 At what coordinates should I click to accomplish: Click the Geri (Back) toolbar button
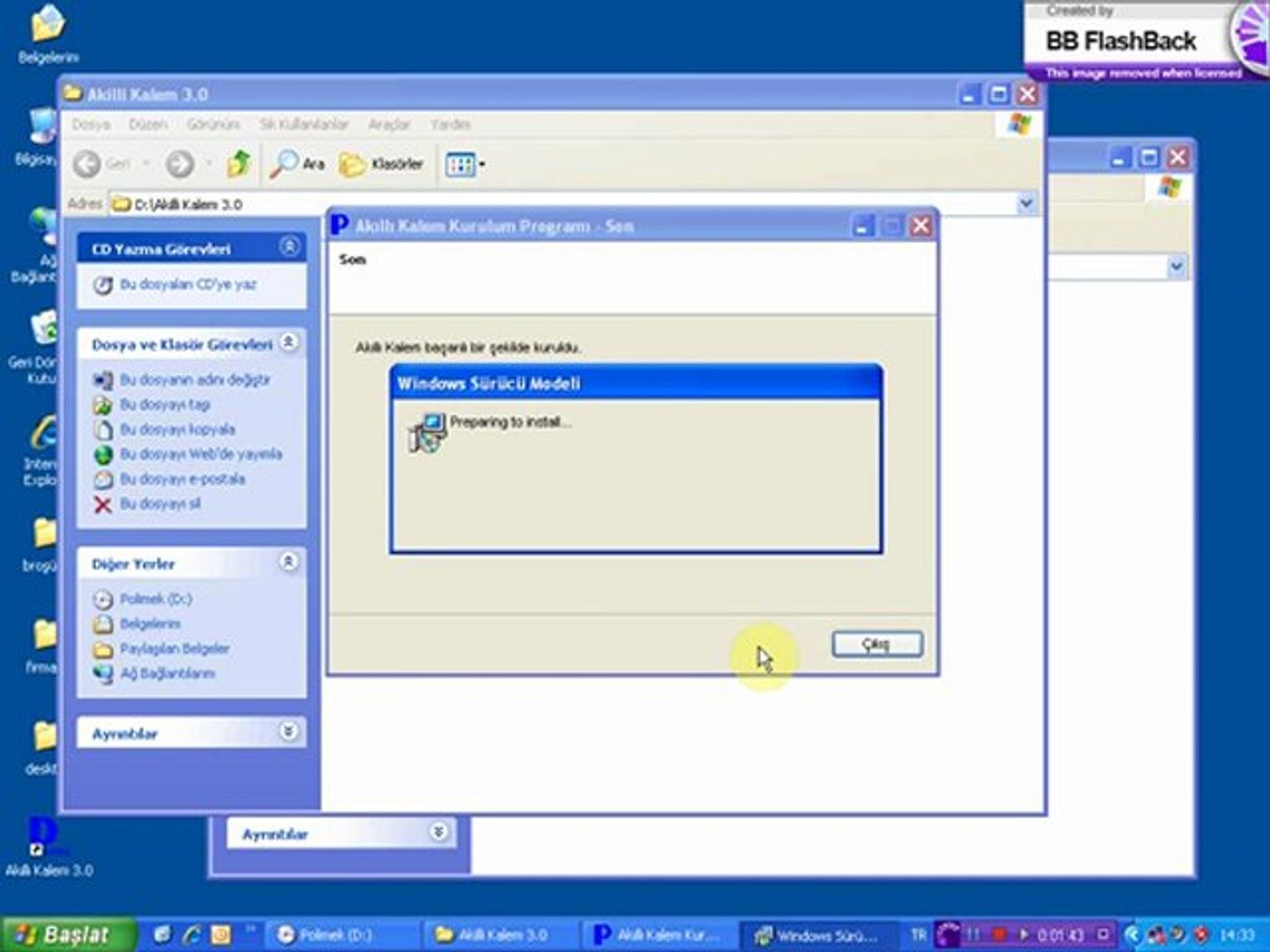coord(102,164)
